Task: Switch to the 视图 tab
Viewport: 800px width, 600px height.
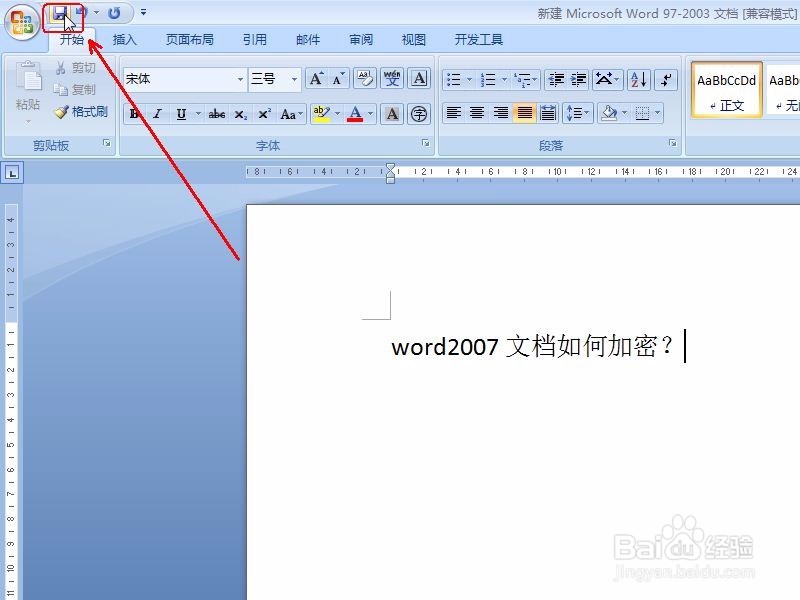Action: (414, 40)
